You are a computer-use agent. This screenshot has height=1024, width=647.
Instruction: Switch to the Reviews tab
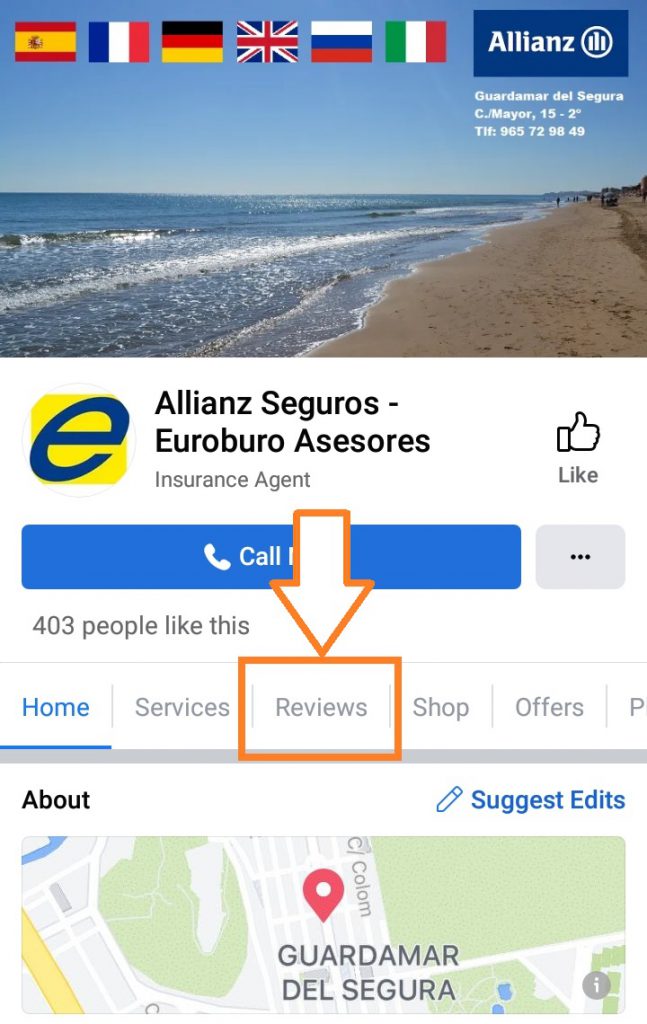point(321,707)
